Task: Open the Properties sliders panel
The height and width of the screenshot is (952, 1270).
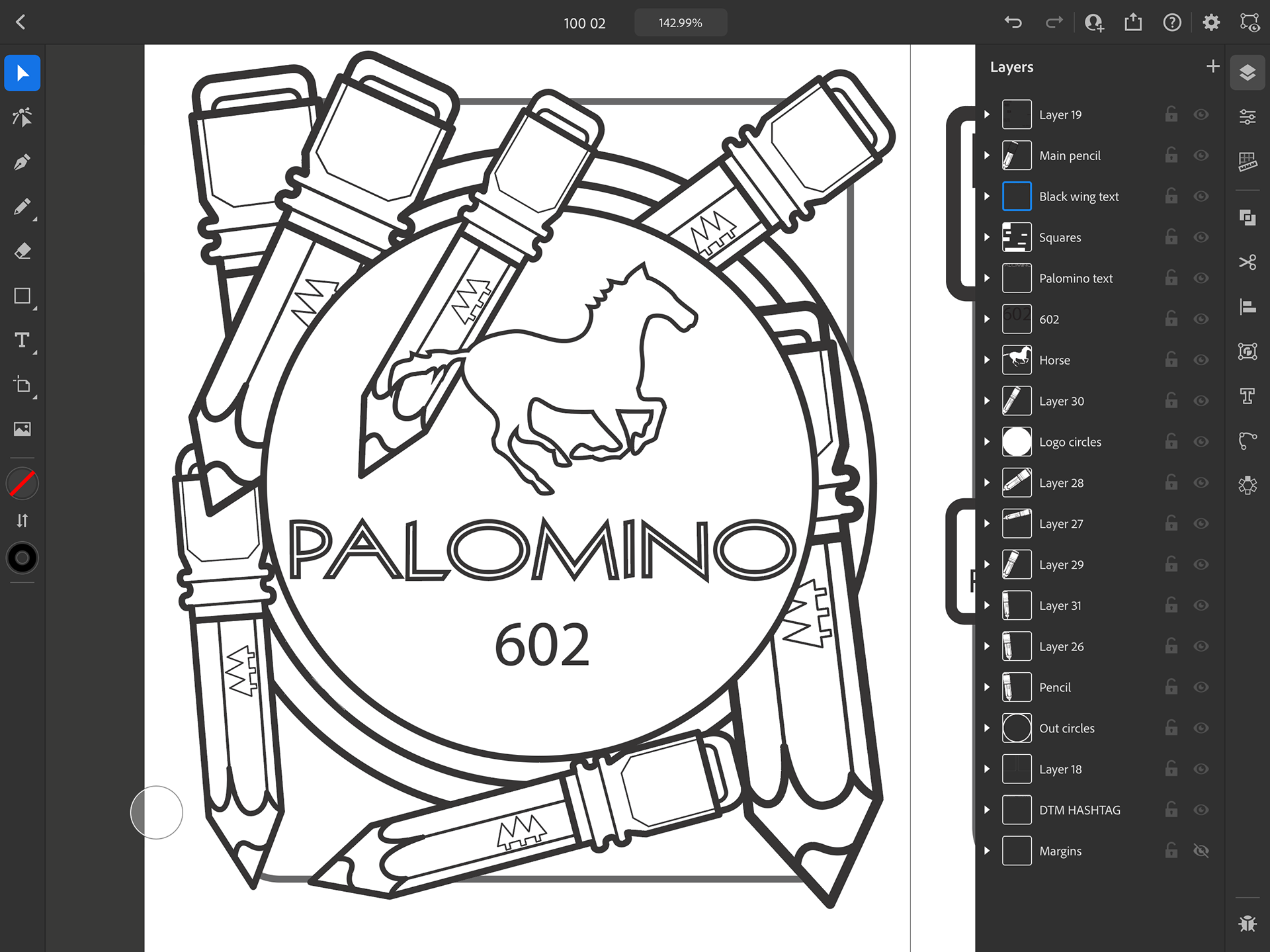Action: point(1248,117)
